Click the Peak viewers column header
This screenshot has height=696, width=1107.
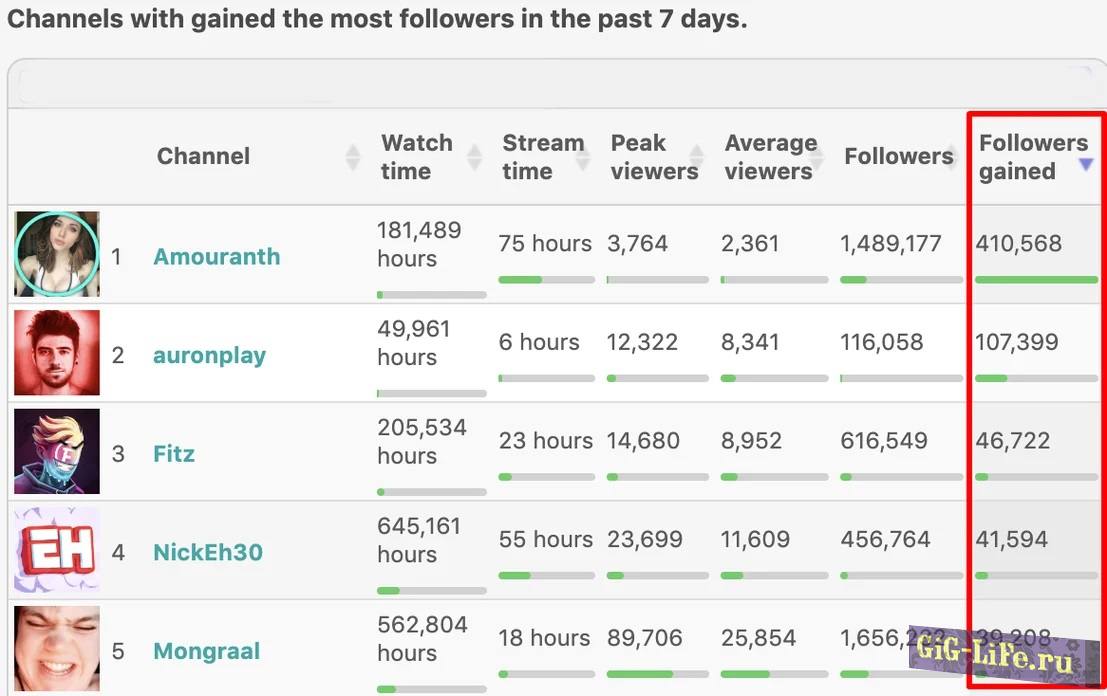coord(654,157)
